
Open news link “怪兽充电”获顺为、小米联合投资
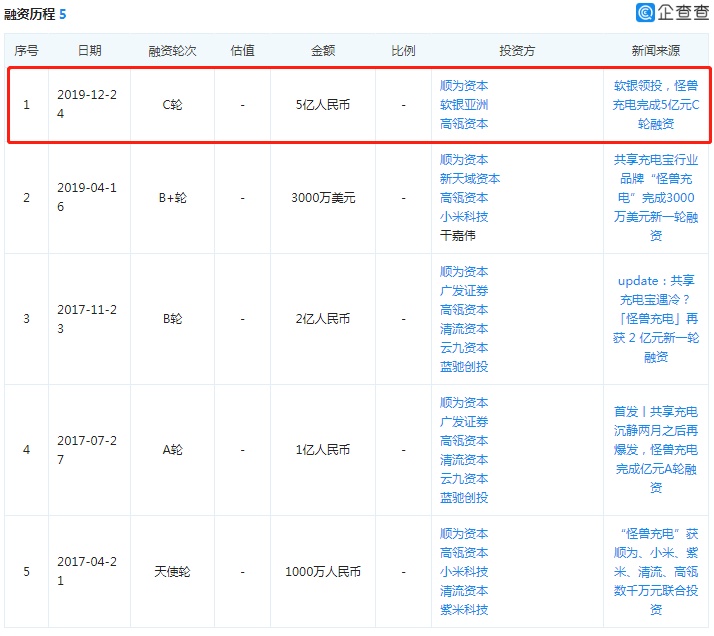[x=656, y=572]
